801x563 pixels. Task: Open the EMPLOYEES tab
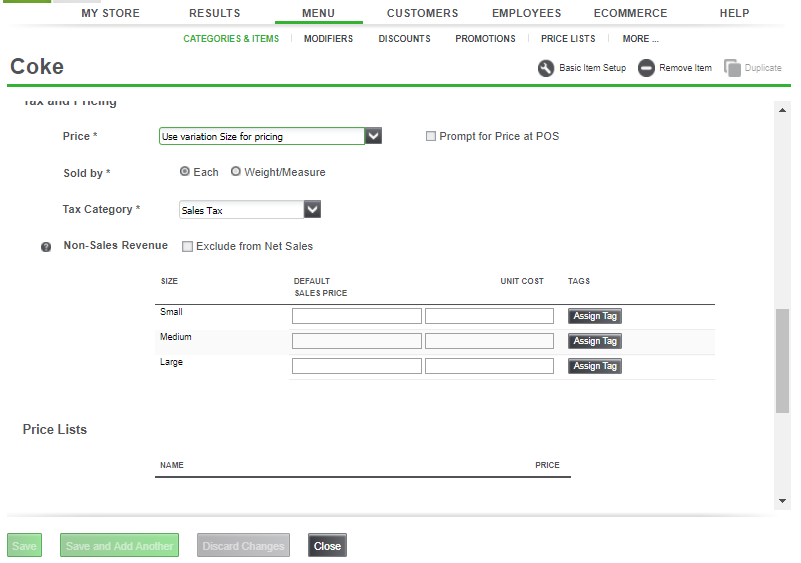pyautogui.click(x=527, y=13)
